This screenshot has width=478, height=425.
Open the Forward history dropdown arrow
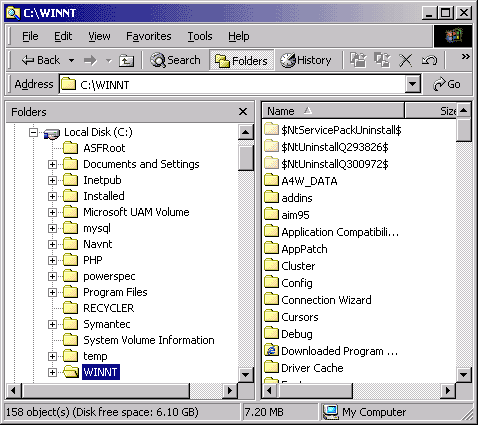[x=108, y=61]
